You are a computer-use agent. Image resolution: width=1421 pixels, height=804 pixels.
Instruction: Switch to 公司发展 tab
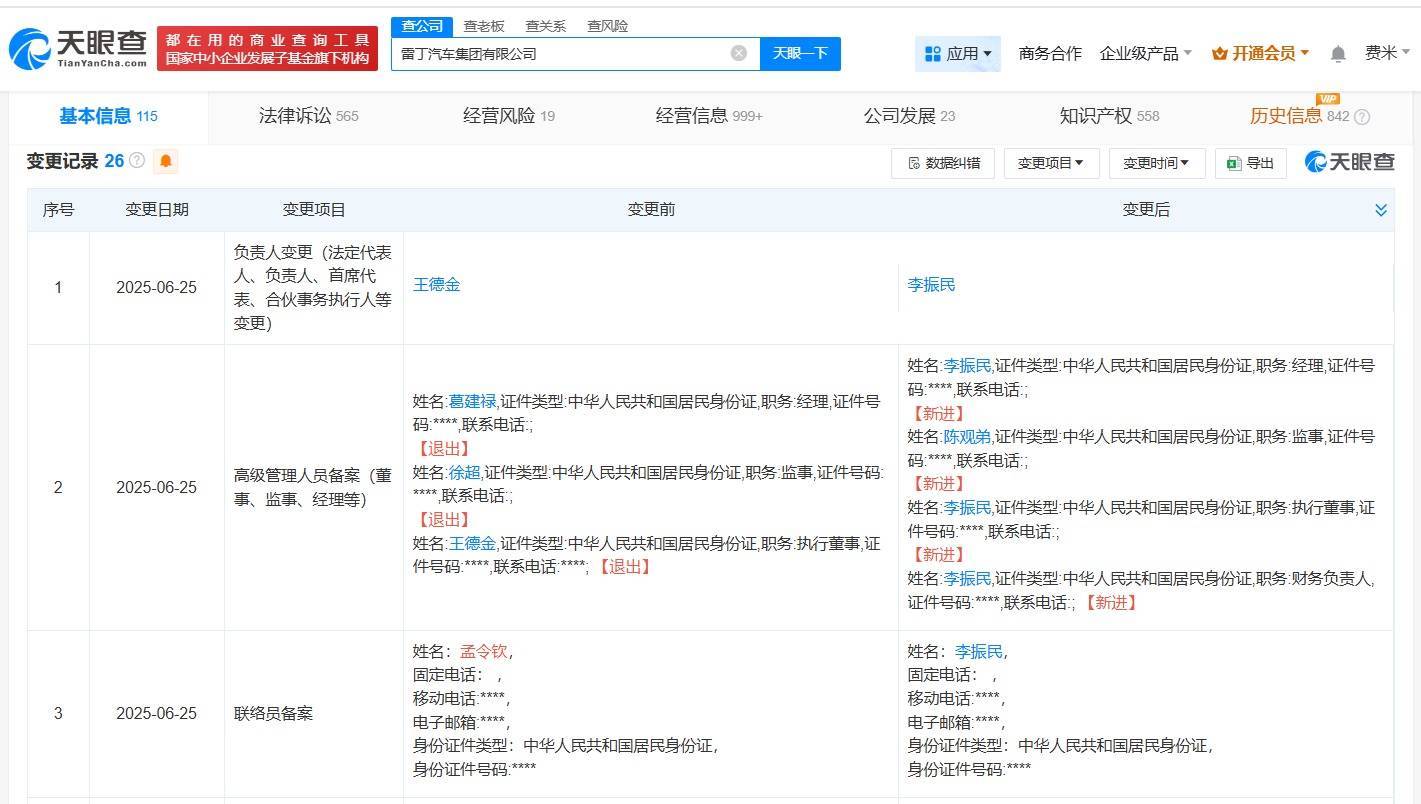pos(909,116)
